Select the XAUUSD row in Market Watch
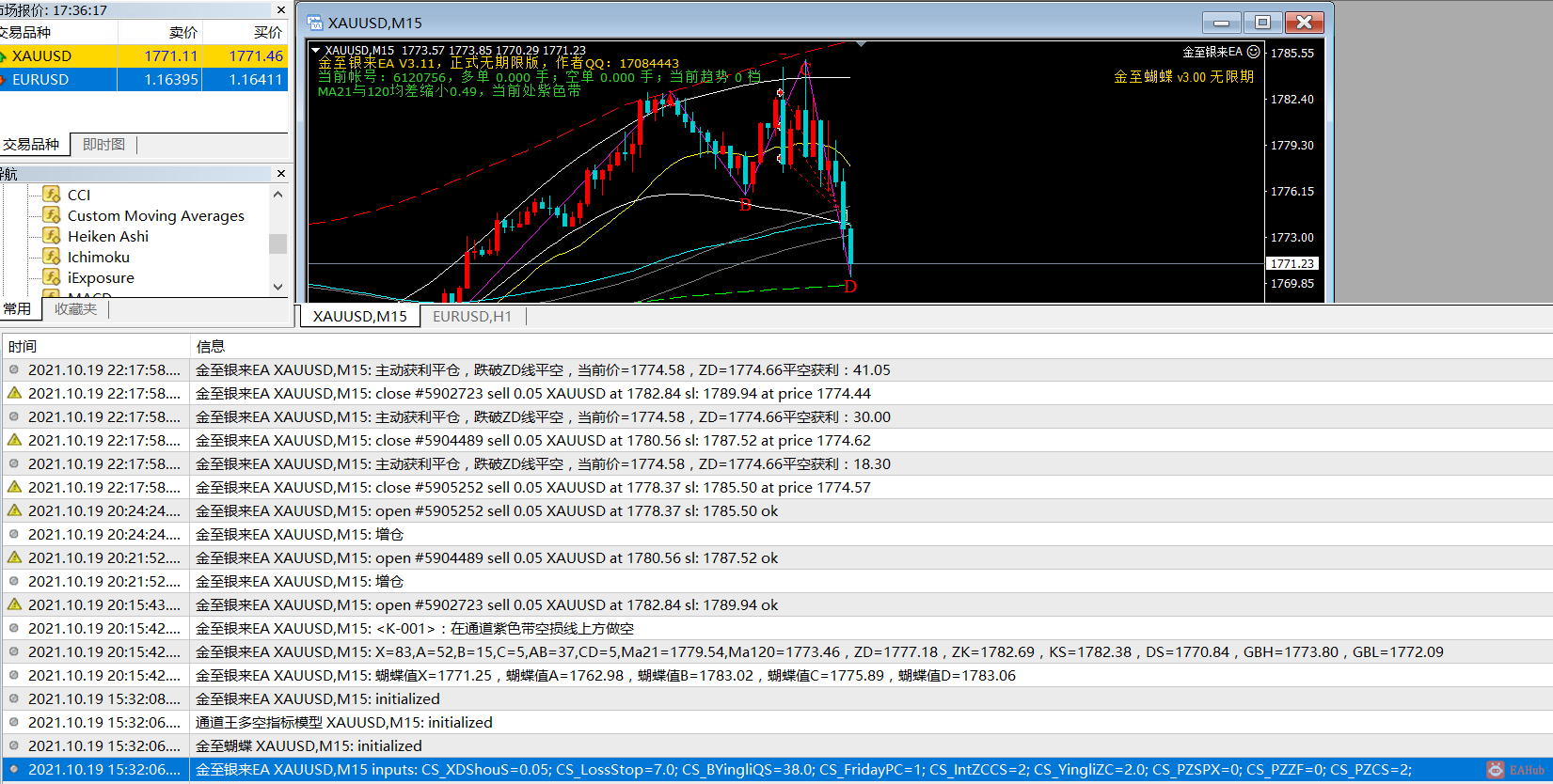The width and height of the screenshot is (1553, 784). point(144,56)
